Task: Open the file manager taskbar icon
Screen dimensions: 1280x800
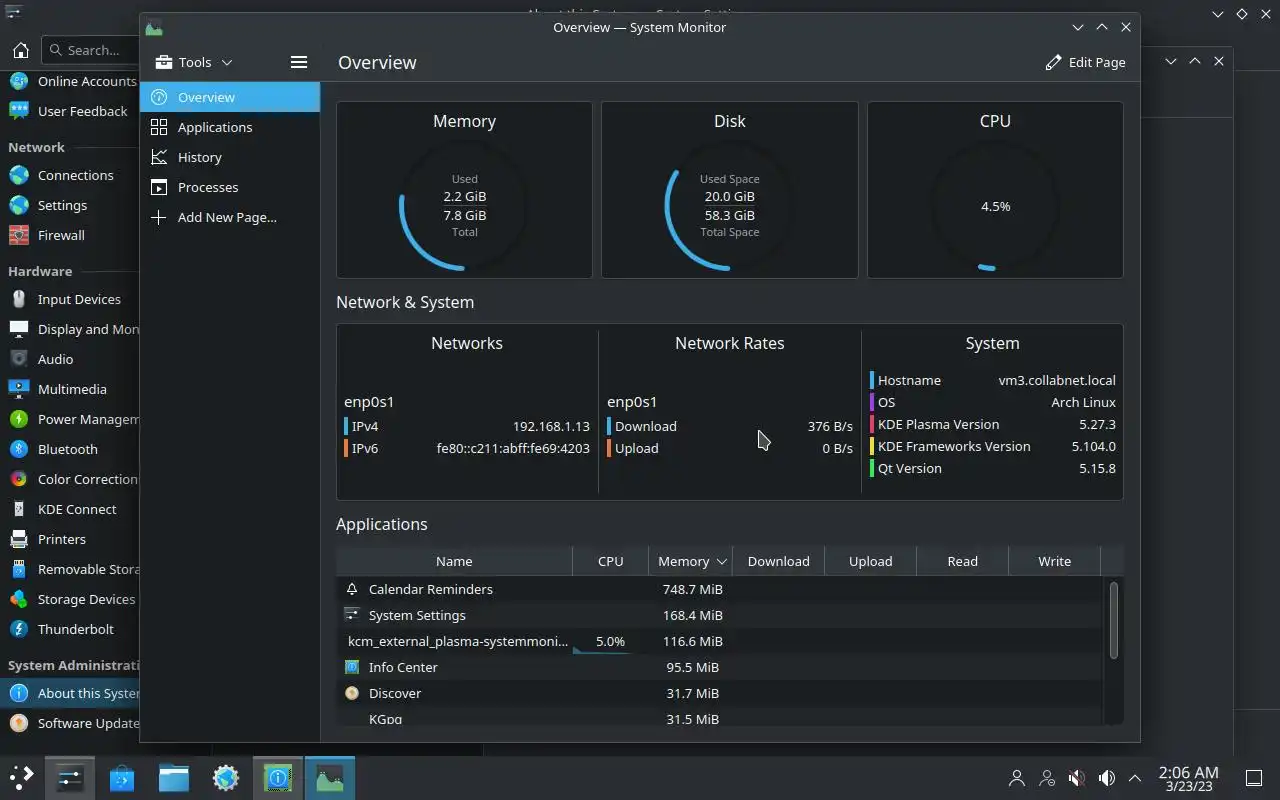Action: pyautogui.click(x=174, y=777)
